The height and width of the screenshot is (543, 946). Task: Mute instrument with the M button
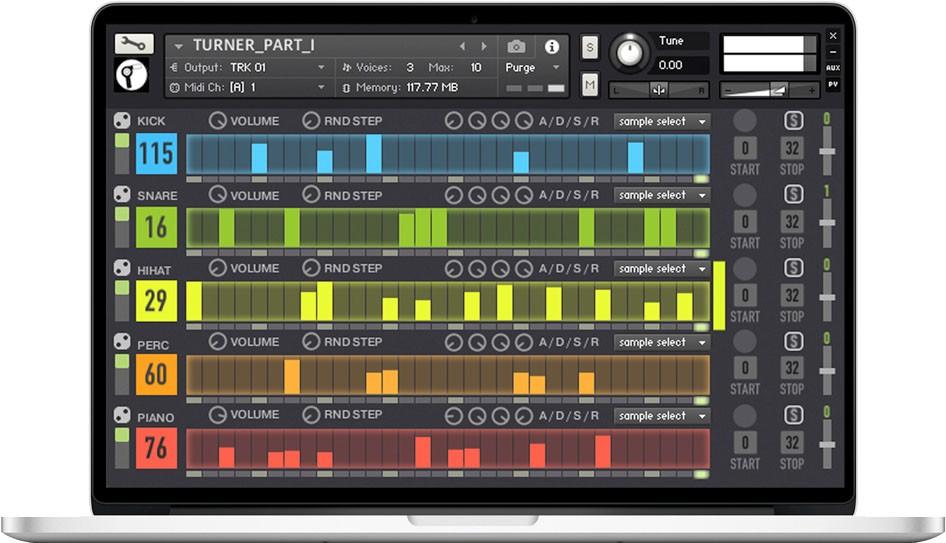click(589, 86)
